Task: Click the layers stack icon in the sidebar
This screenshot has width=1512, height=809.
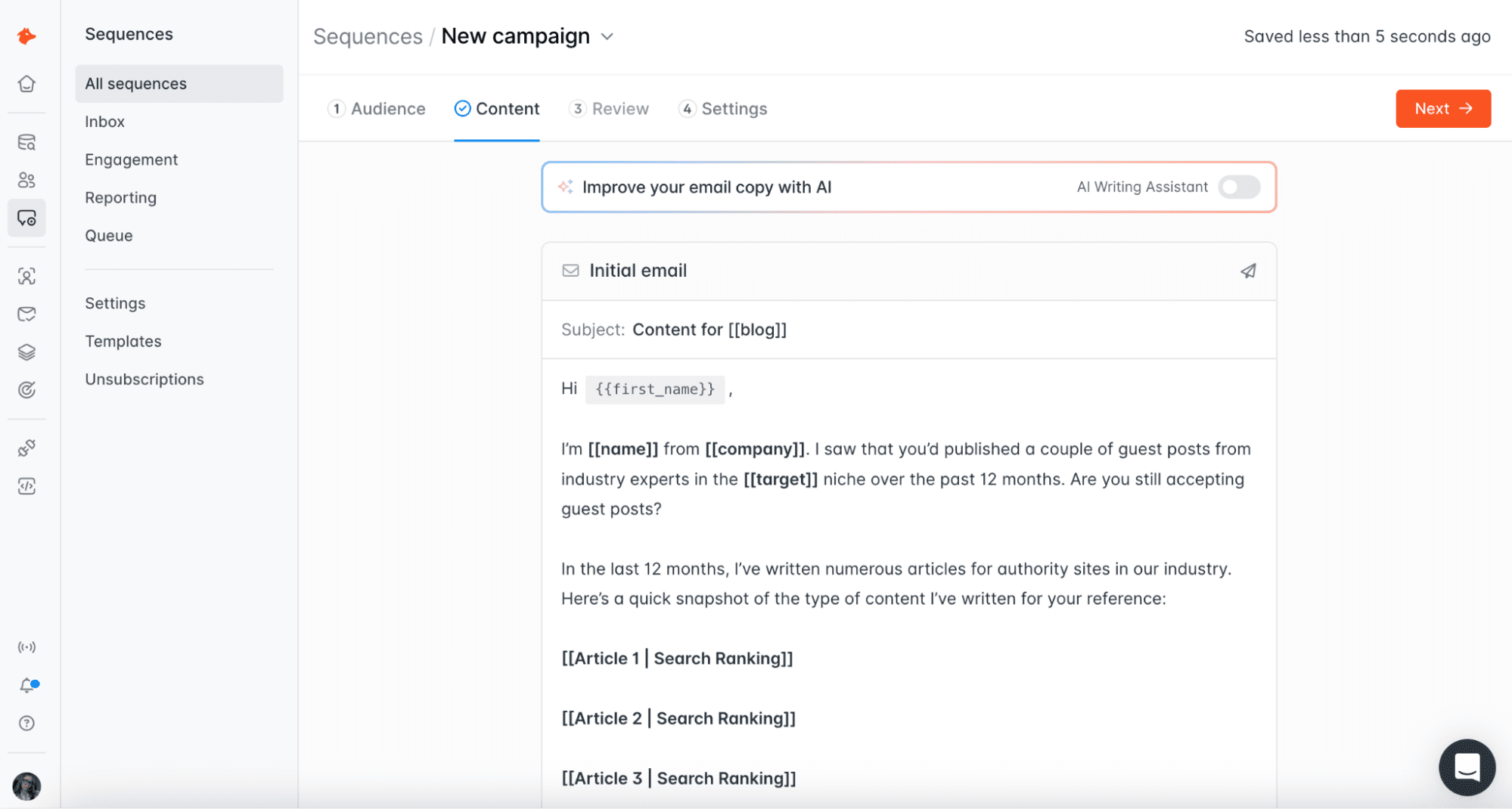Action: click(x=26, y=352)
